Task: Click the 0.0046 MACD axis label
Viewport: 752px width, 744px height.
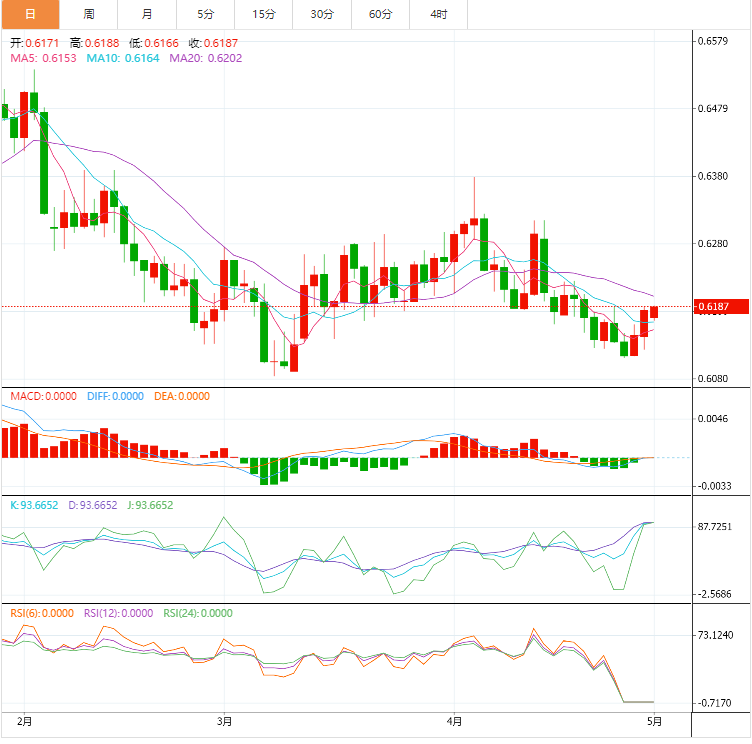Action: [713, 419]
